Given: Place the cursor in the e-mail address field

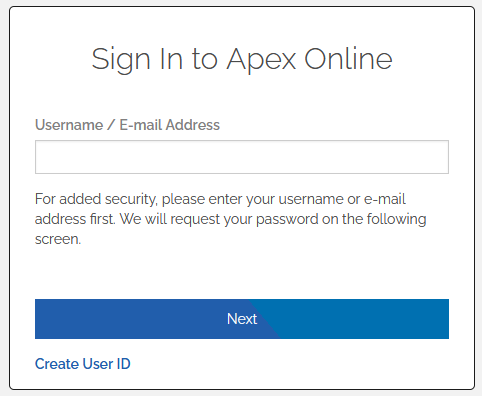Looking at the screenshot, I should coord(242,157).
